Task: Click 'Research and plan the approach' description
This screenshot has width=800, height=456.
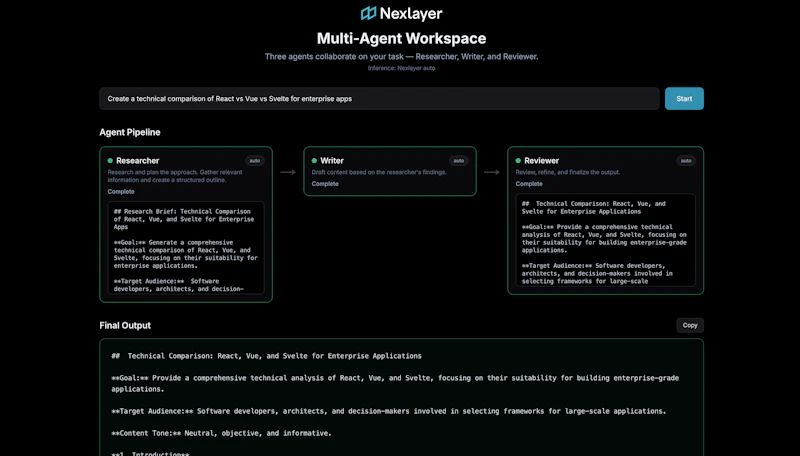Action: pyautogui.click(x=175, y=176)
